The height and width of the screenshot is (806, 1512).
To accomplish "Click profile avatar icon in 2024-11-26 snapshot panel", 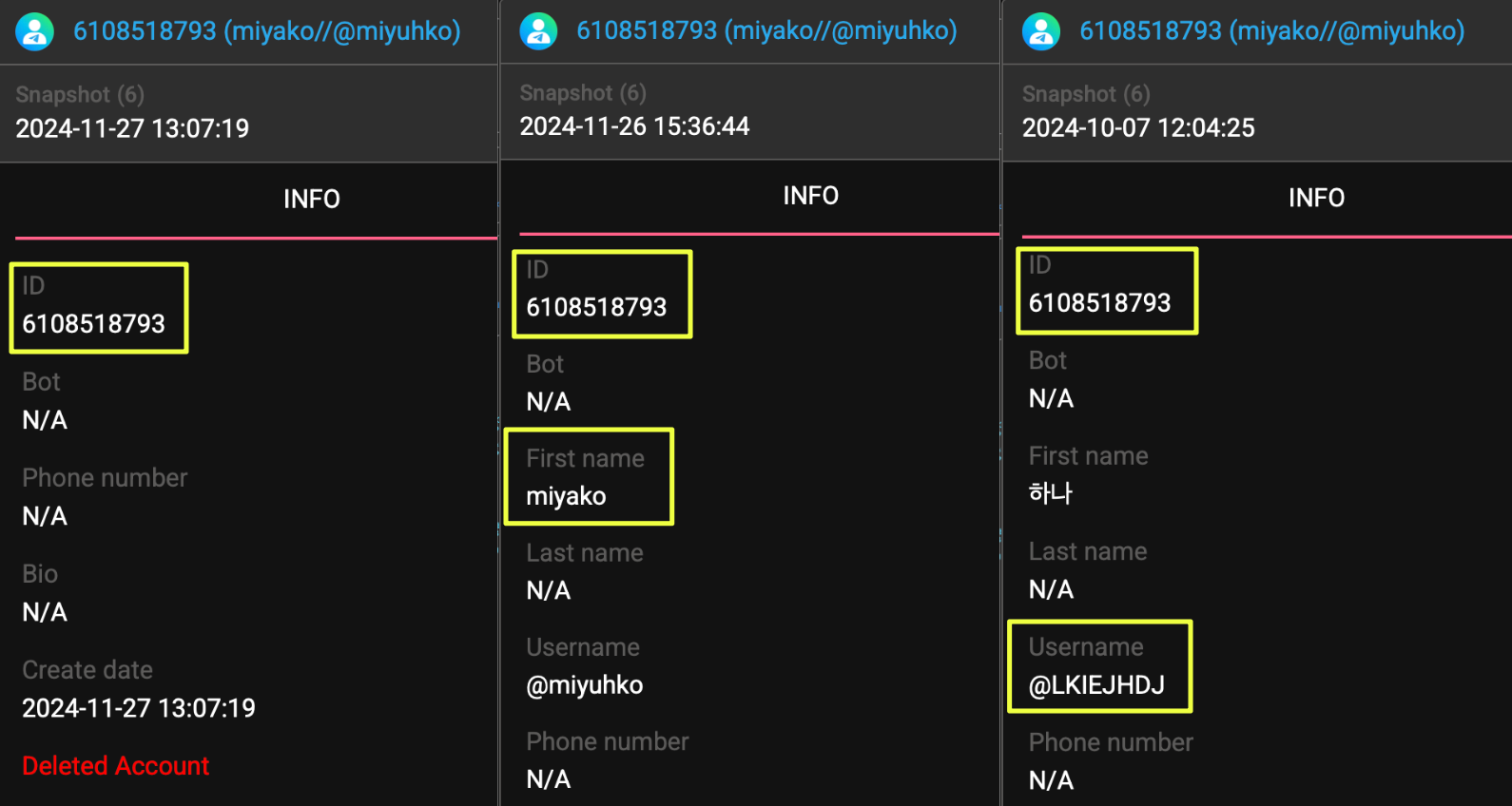I will pyautogui.click(x=538, y=31).
